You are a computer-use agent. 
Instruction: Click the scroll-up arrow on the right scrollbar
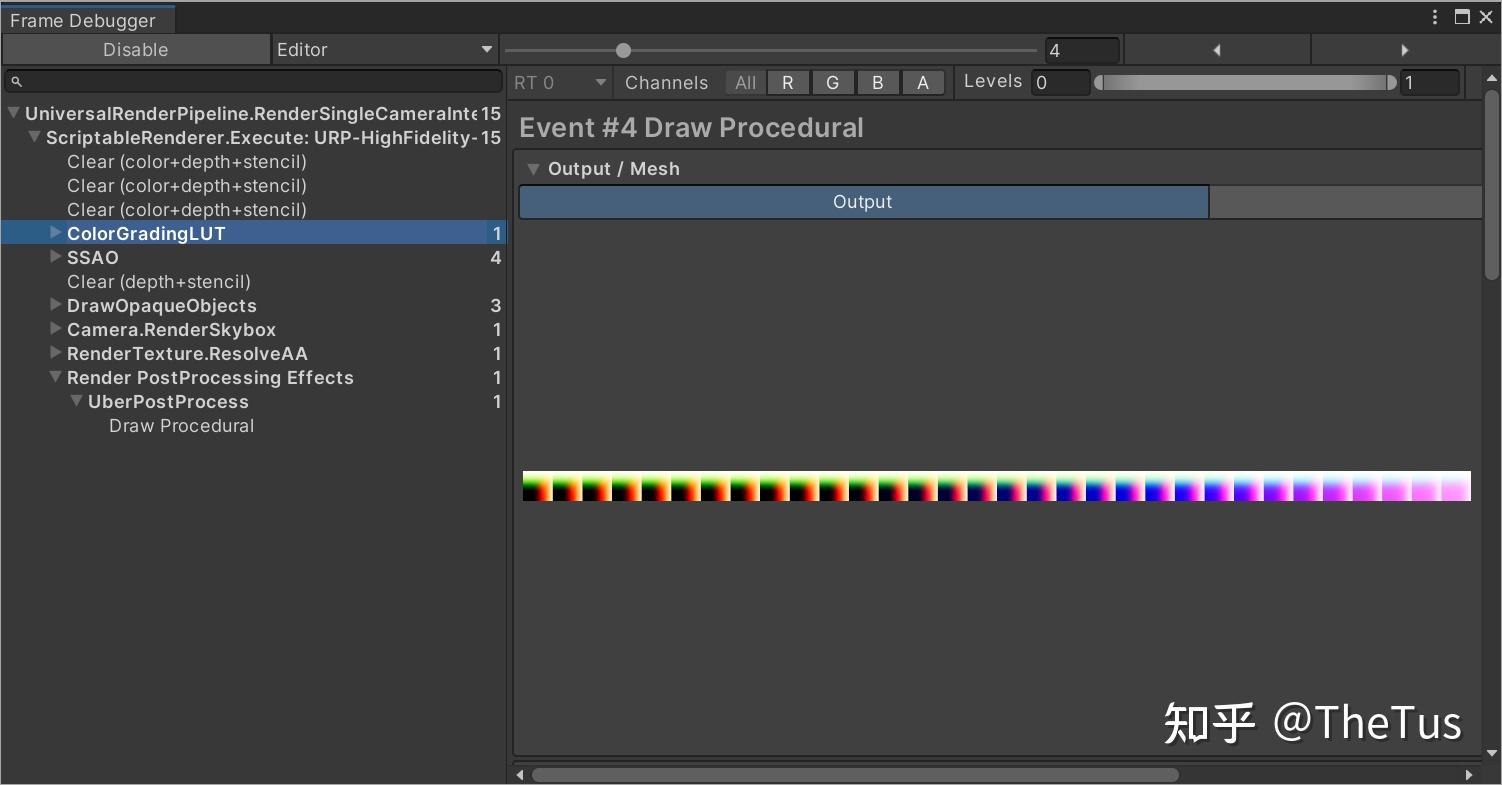point(1491,81)
